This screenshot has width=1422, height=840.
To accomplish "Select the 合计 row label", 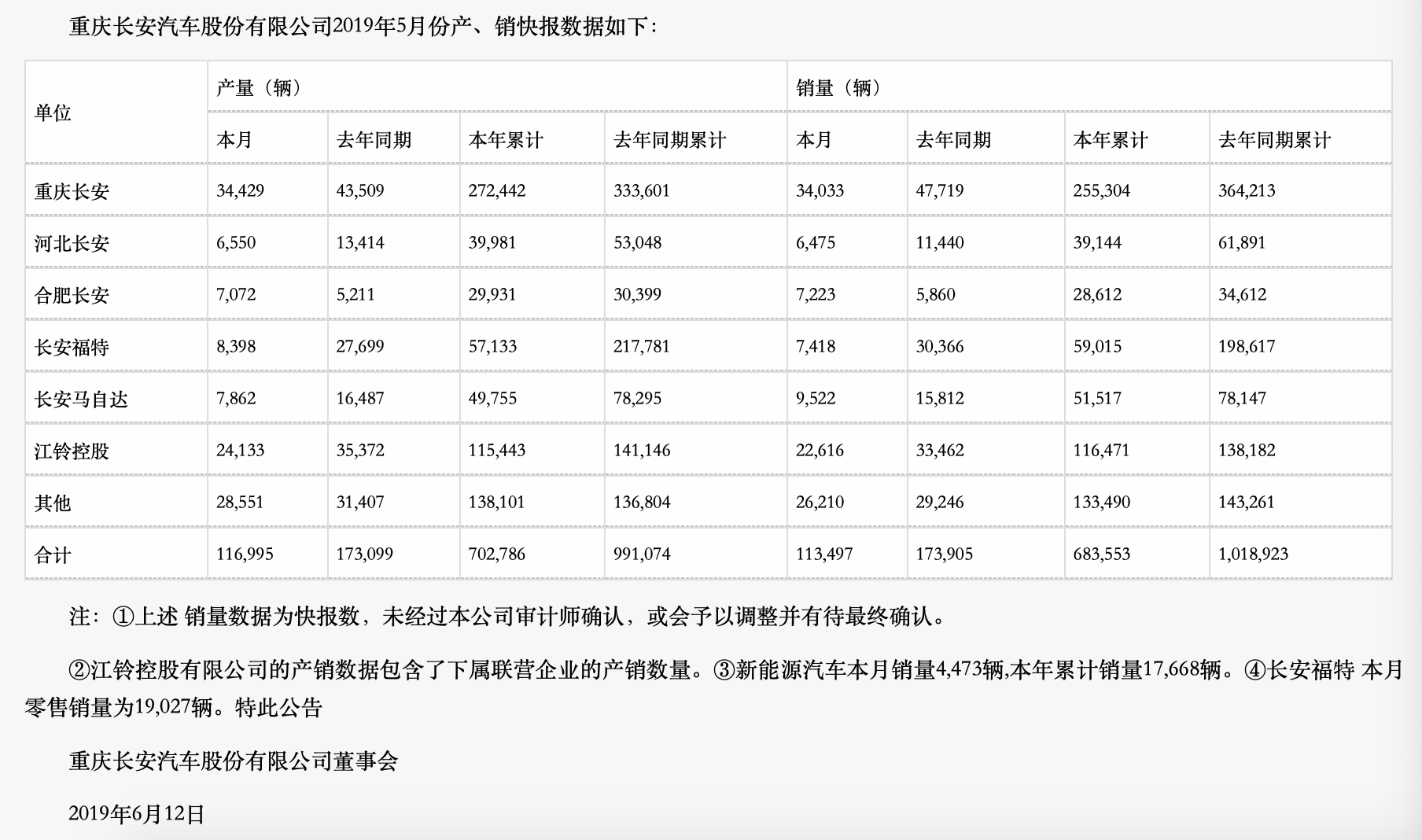I will coord(53,554).
